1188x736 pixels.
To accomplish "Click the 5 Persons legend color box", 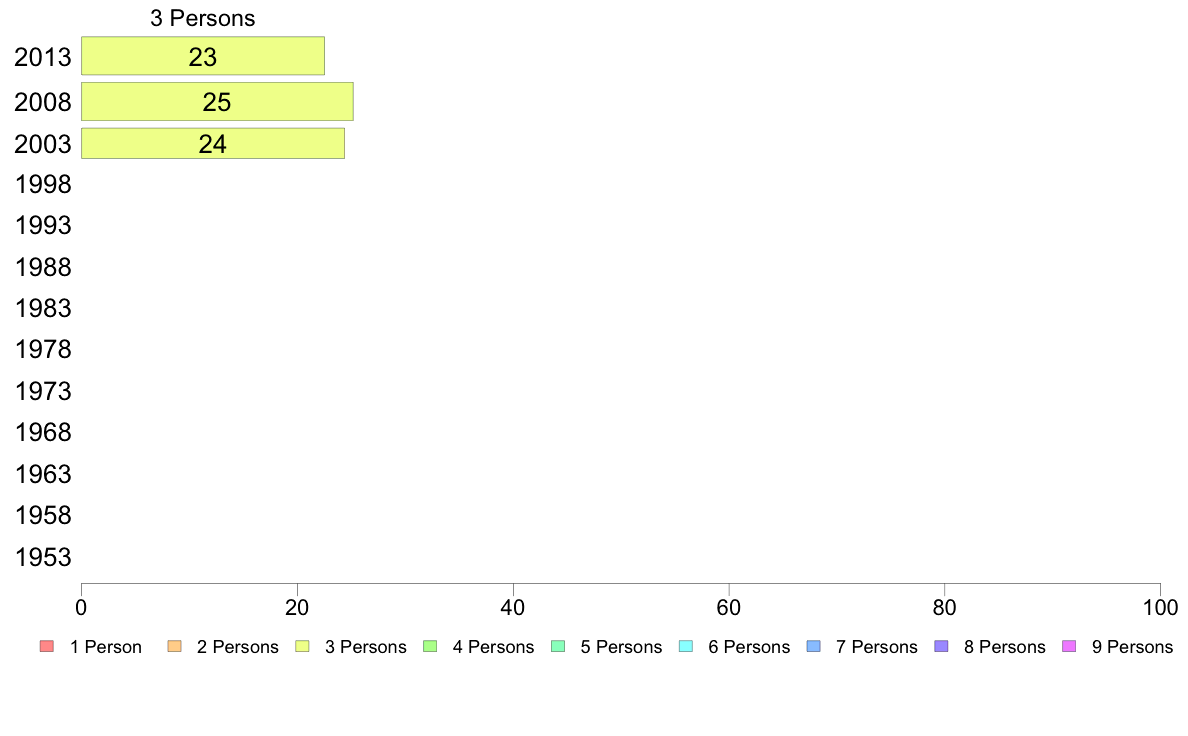I will click(x=557, y=647).
